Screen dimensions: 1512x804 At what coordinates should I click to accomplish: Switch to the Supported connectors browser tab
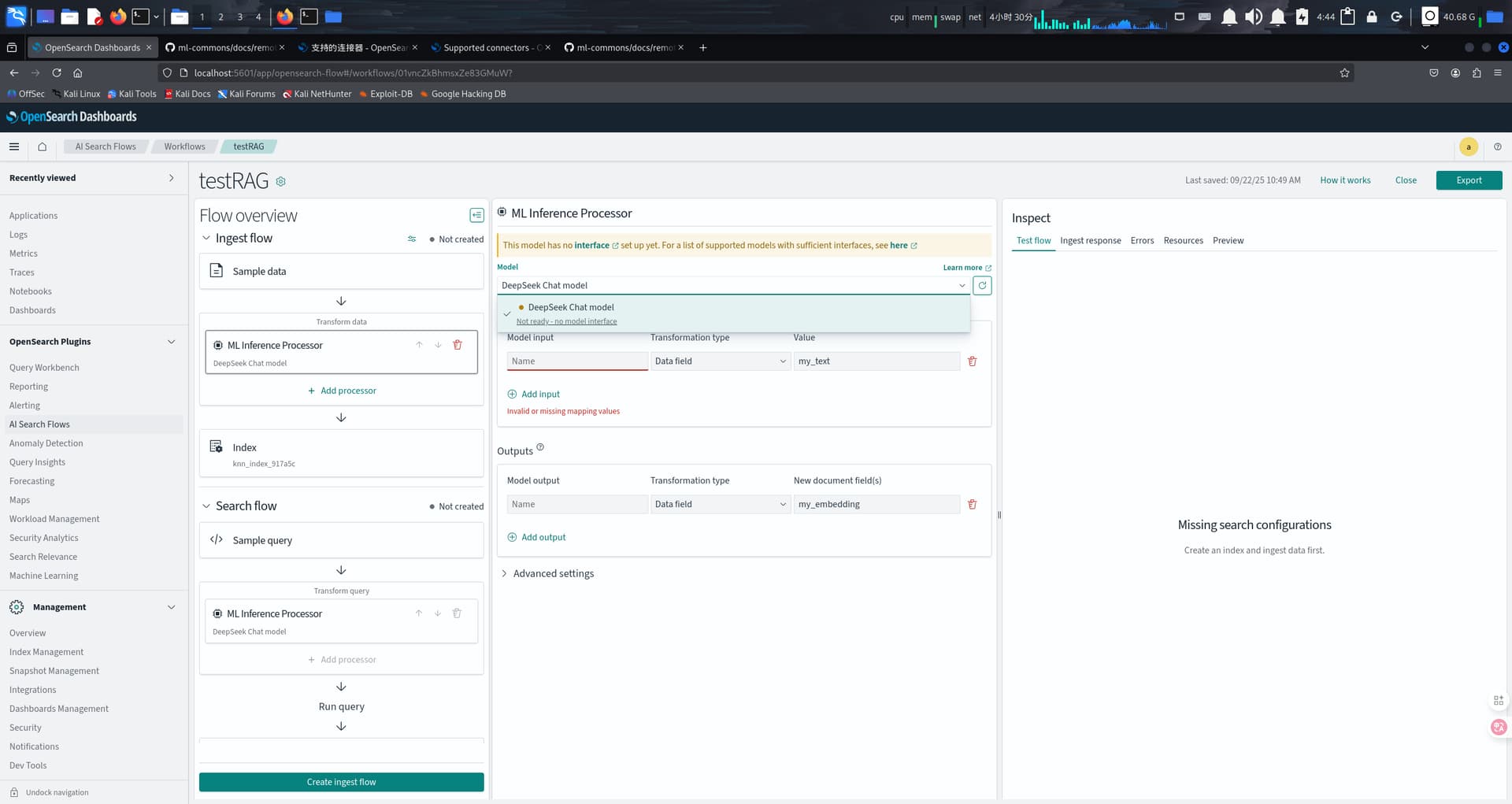coord(490,48)
